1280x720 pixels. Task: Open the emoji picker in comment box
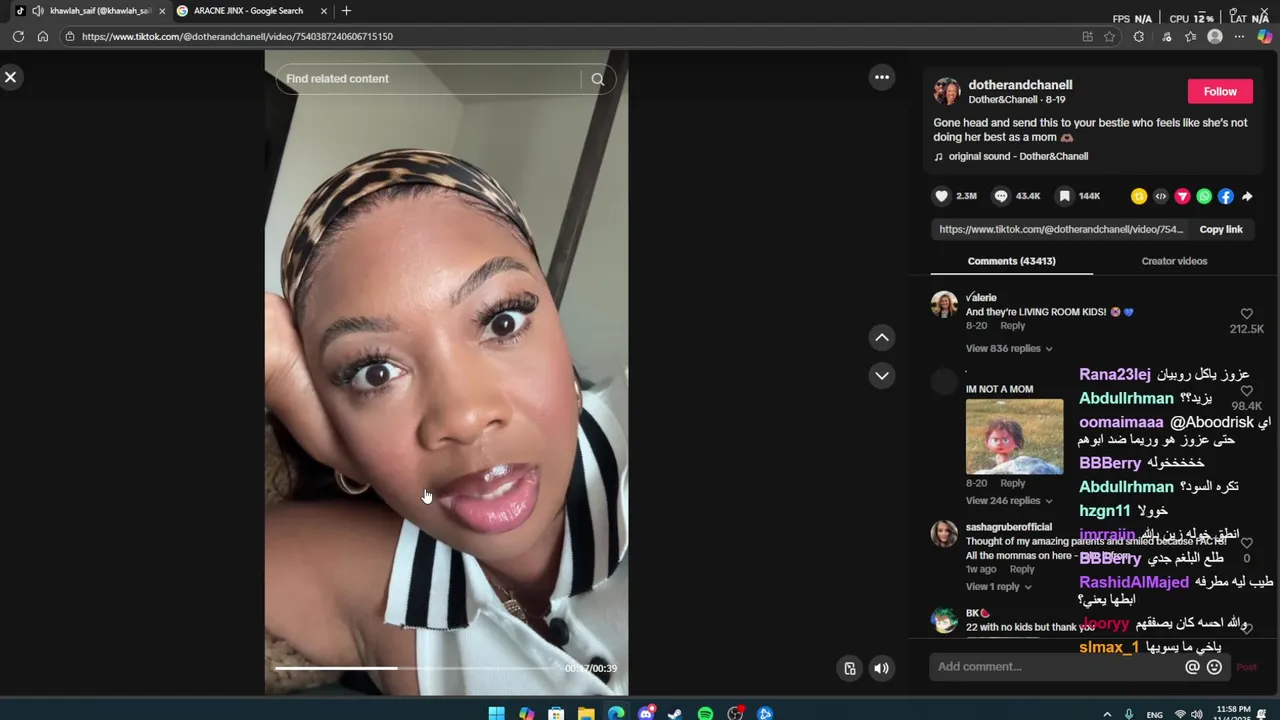pos(1214,667)
